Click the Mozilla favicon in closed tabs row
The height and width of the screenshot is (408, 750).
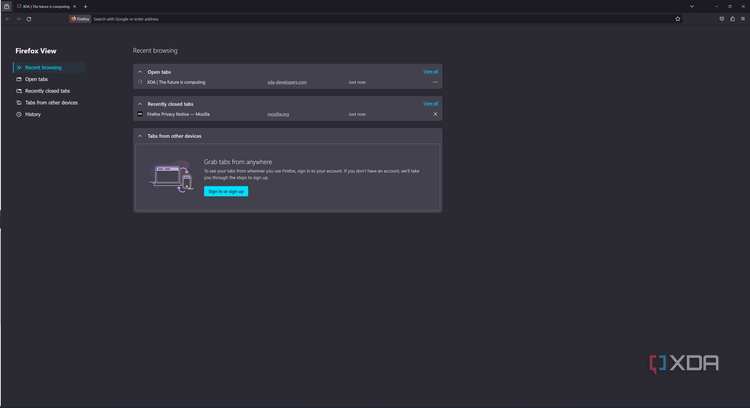tap(140, 114)
